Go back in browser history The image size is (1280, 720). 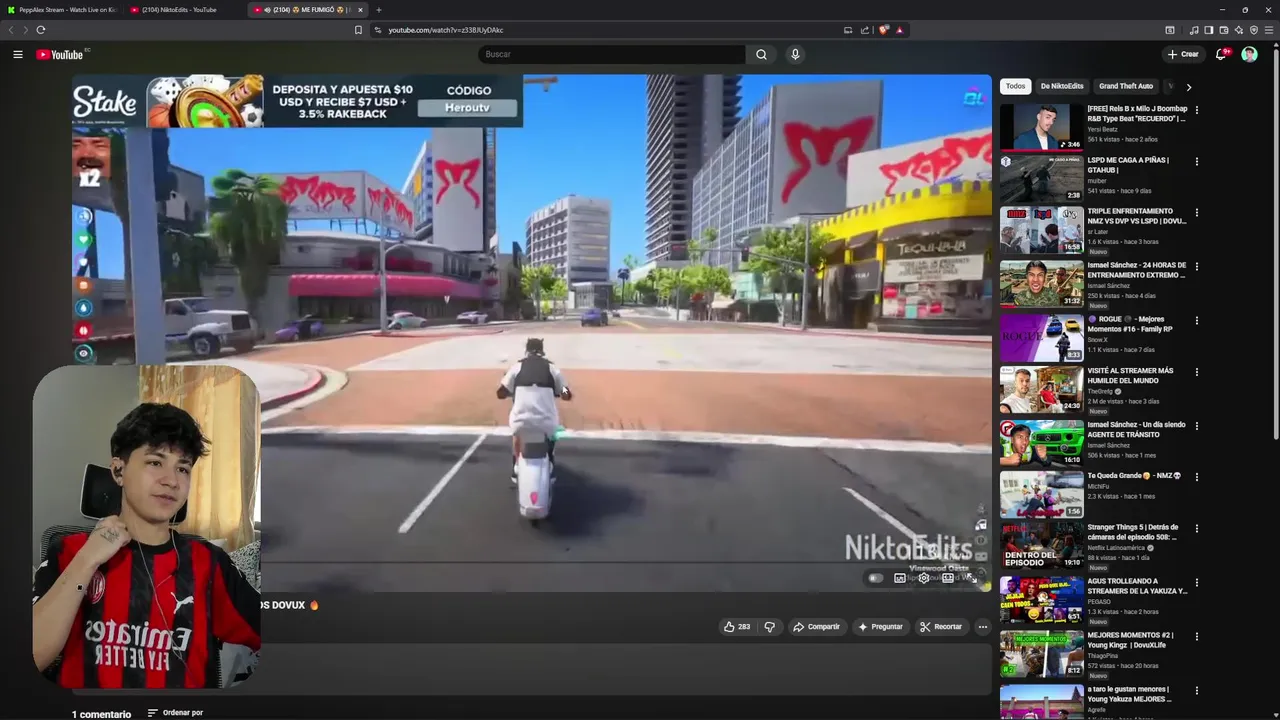click(11, 30)
